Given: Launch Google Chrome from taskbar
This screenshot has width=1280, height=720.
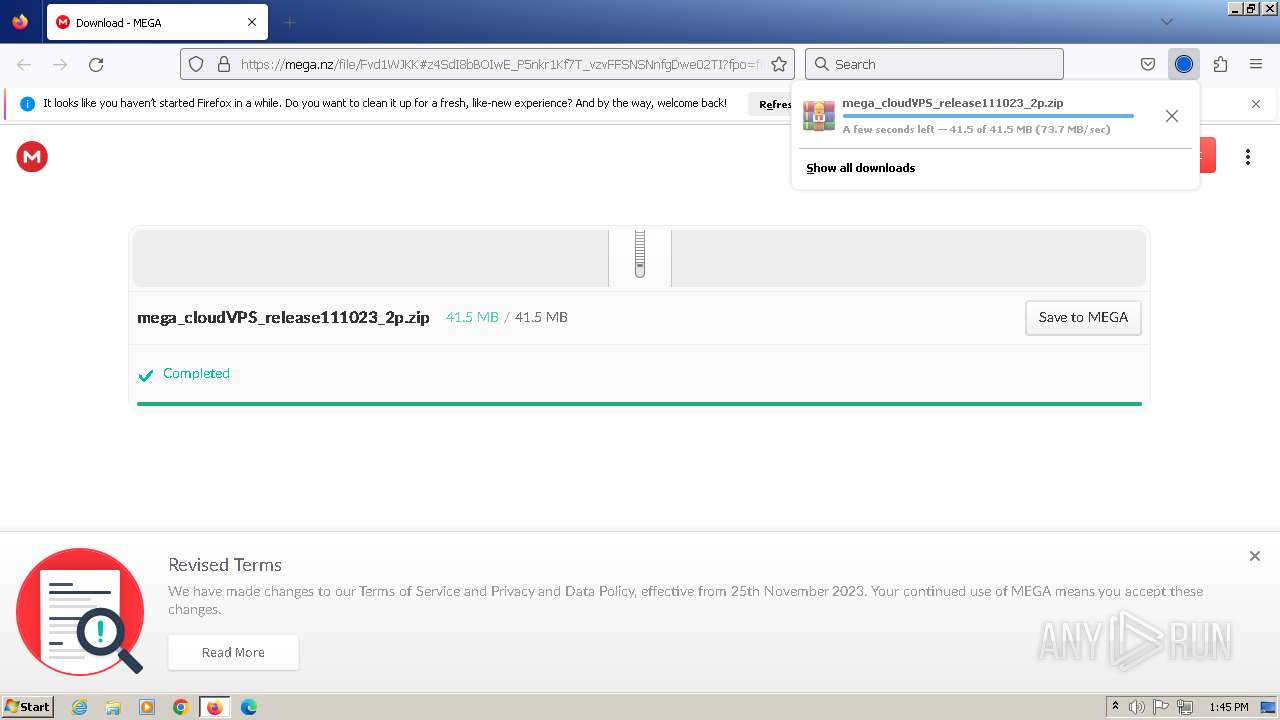Looking at the screenshot, I should pos(181,707).
